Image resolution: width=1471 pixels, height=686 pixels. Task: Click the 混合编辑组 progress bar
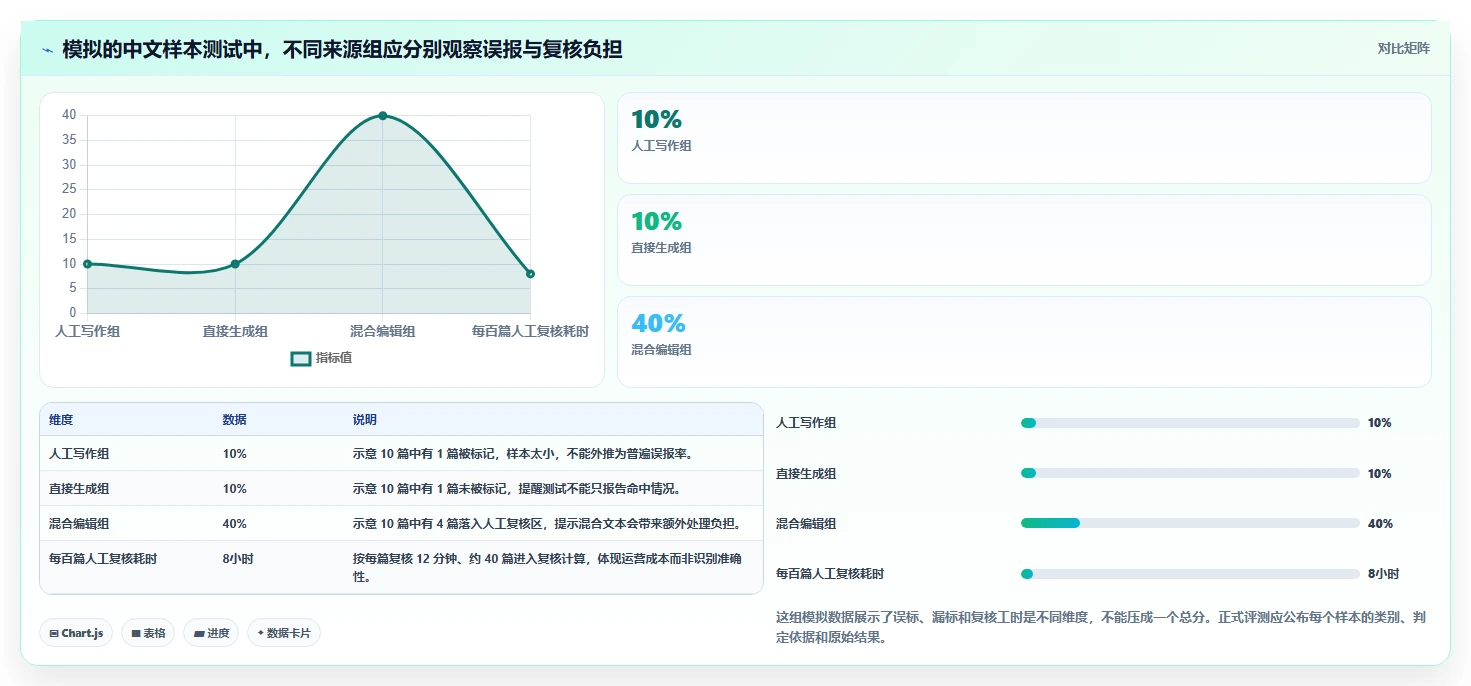coord(1190,523)
